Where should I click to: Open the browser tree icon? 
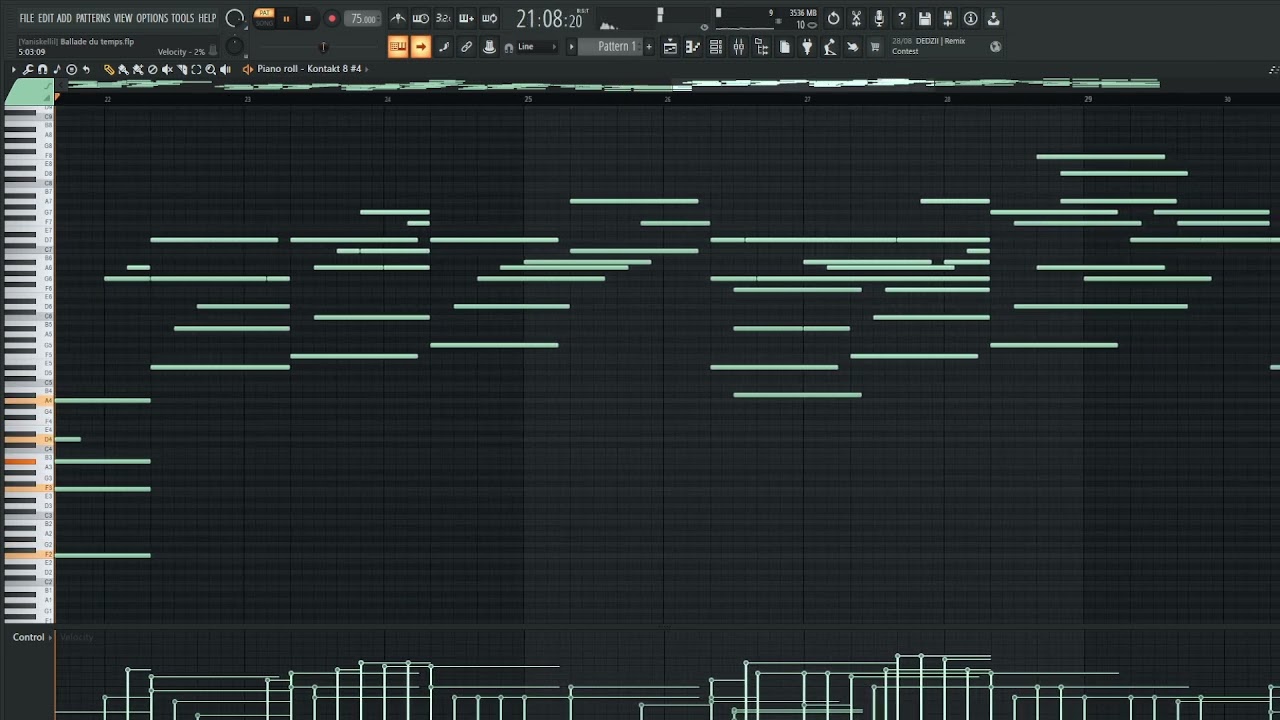[x=761, y=47]
